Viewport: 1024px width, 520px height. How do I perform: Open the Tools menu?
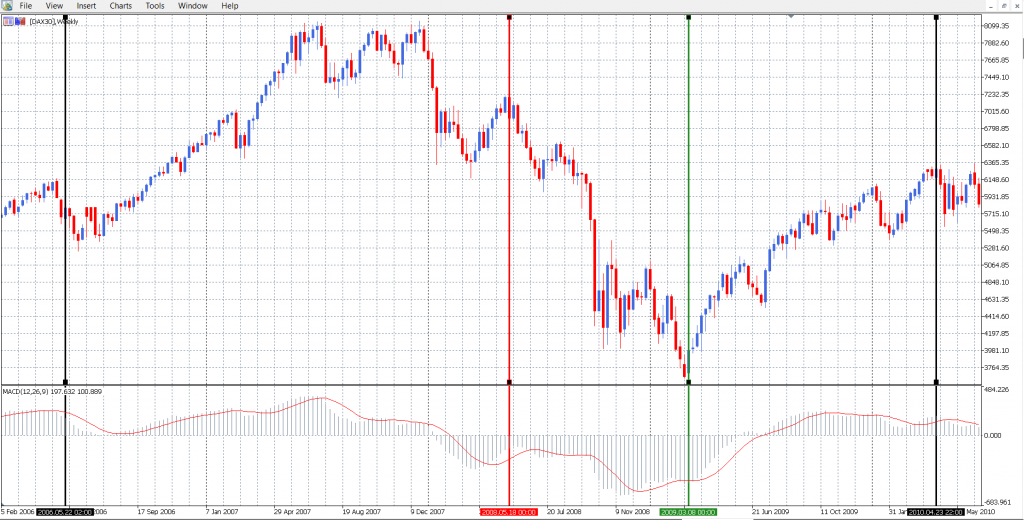[x=155, y=6]
